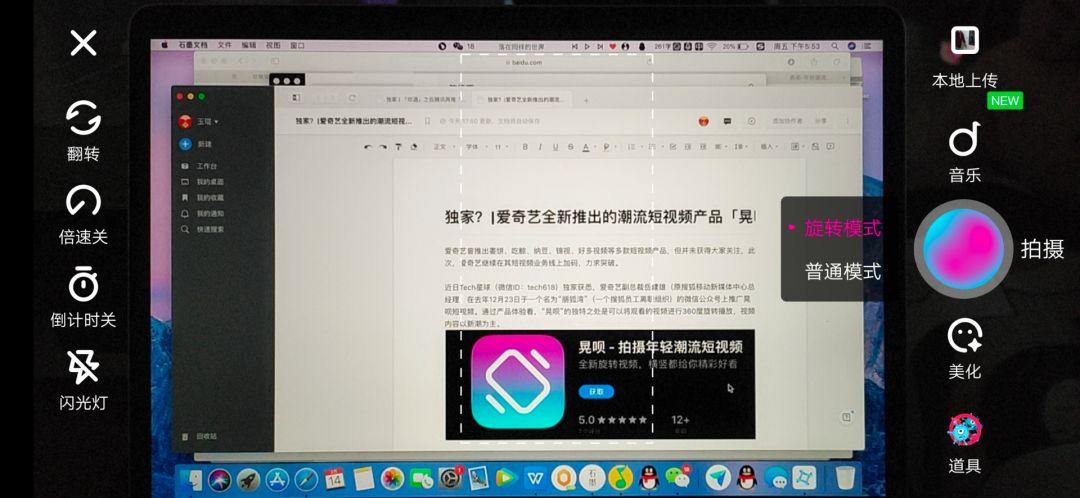
Task: Open 我的通知 in the Shimo sidebar
Action: pyautogui.click(x=202, y=214)
